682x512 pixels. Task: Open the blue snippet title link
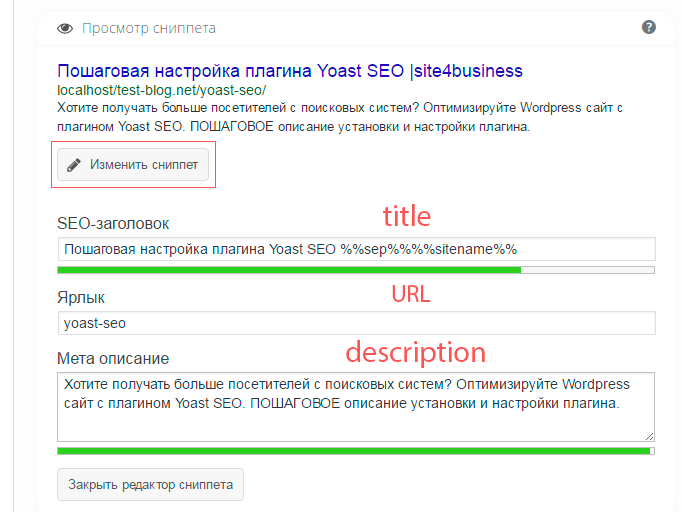tap(290, 71)
